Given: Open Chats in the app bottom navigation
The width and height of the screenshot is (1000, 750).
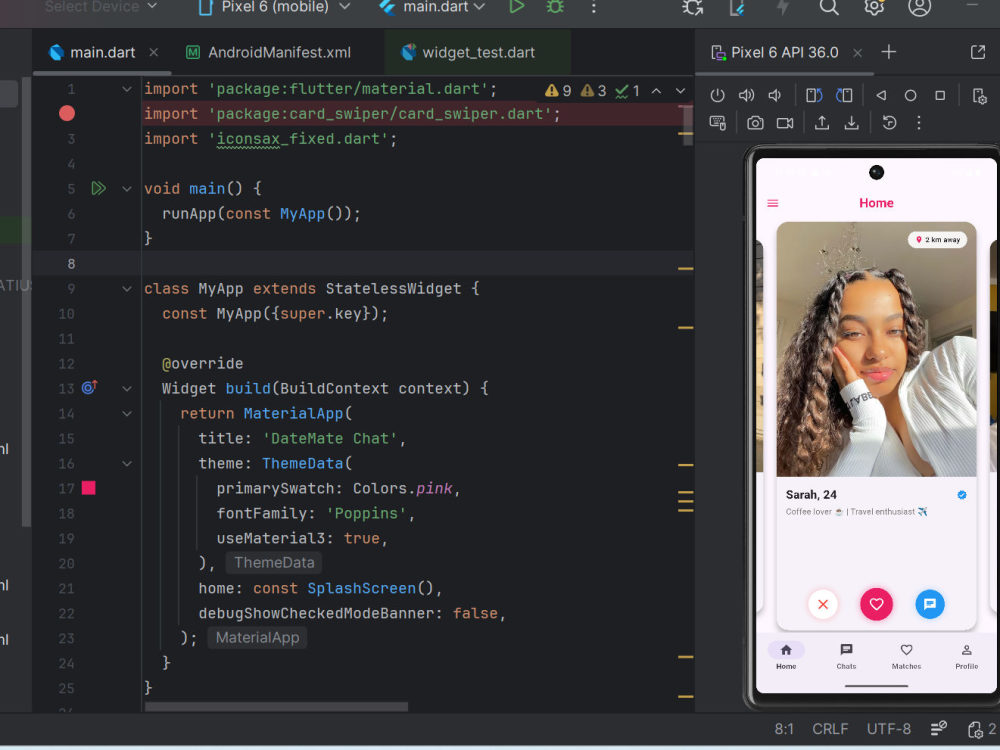Looking at the screenshot, I should [x=846, y=656].
